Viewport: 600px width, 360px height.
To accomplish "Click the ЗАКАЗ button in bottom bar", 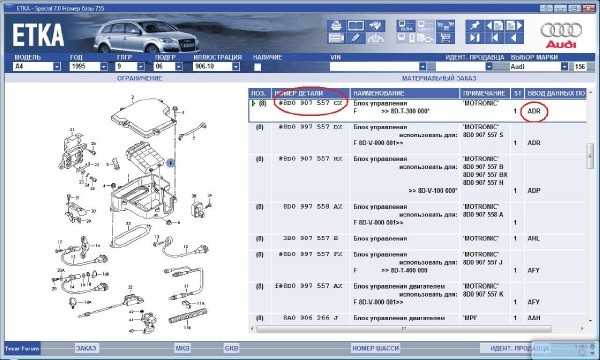I will coord(86,348).
